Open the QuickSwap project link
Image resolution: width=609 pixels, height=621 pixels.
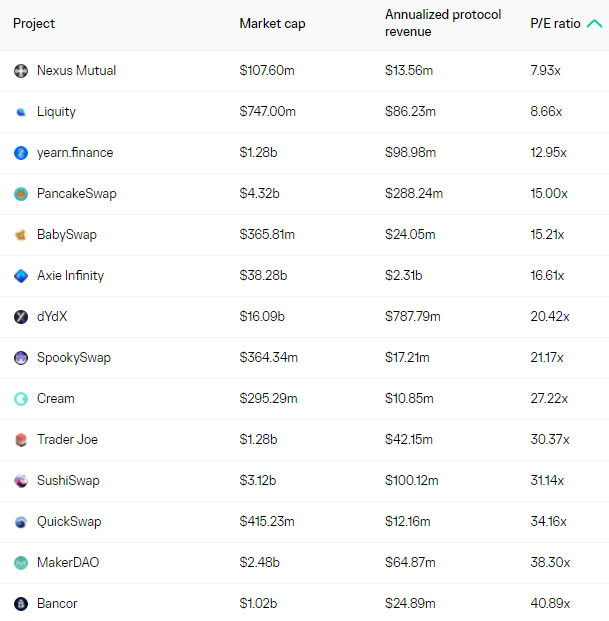pos(69,522)
